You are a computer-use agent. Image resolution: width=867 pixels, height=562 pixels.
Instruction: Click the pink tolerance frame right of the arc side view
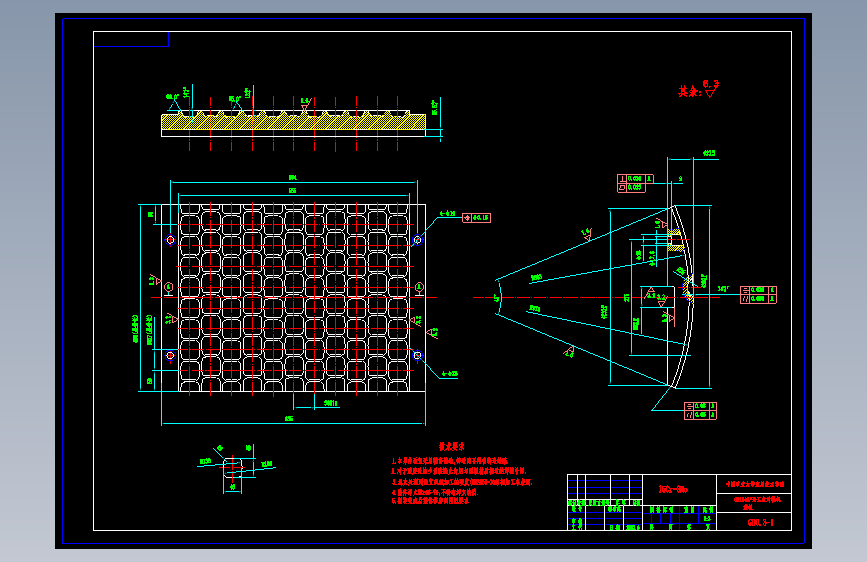click(759, 294)
